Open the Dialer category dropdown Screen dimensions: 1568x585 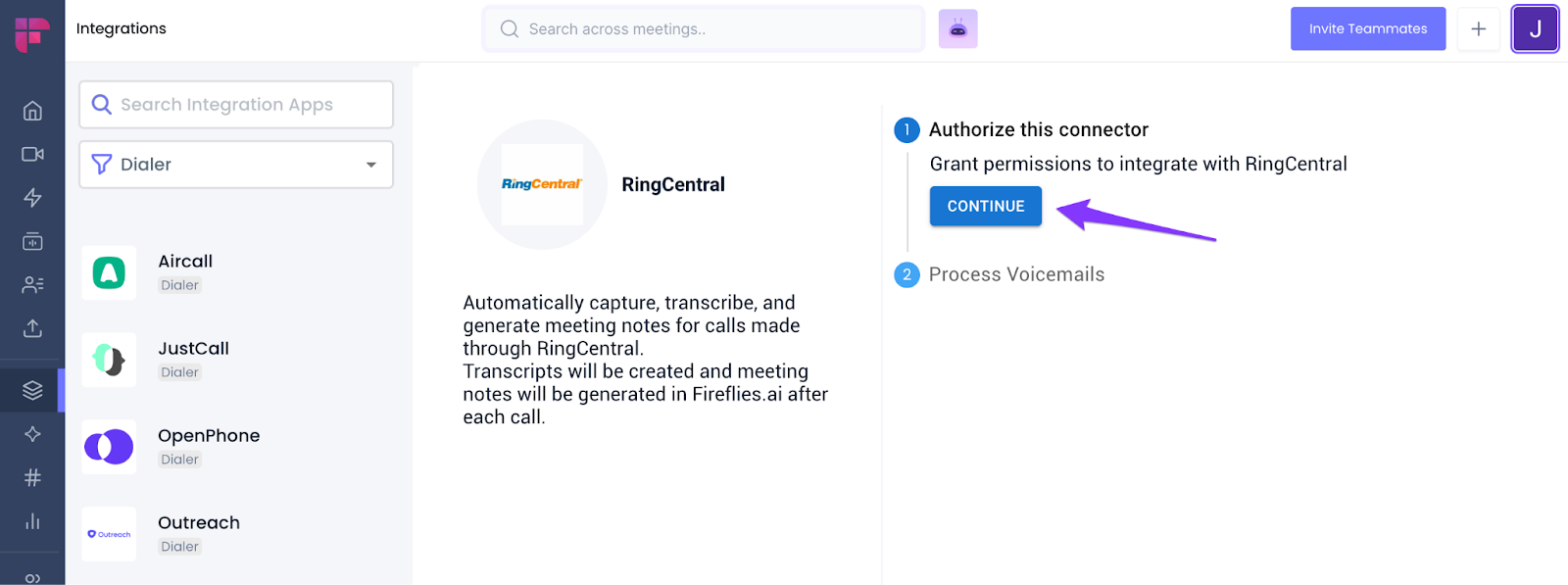(x=235, y=164)
